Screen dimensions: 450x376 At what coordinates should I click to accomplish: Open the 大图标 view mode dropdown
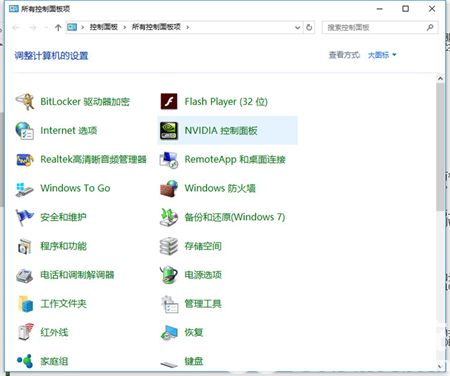pos(382,55)
